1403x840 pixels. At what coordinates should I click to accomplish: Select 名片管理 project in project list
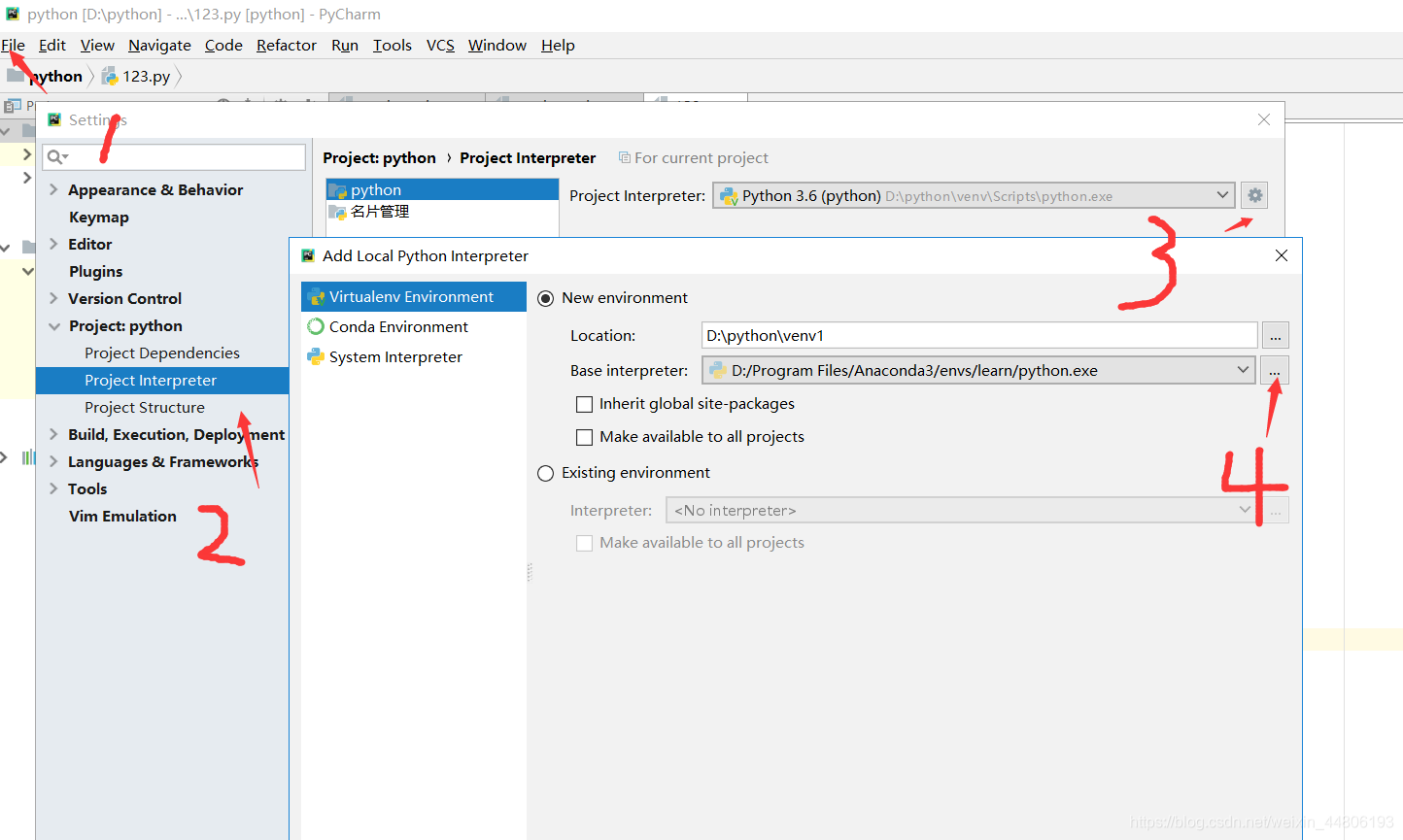click(443, 212)
